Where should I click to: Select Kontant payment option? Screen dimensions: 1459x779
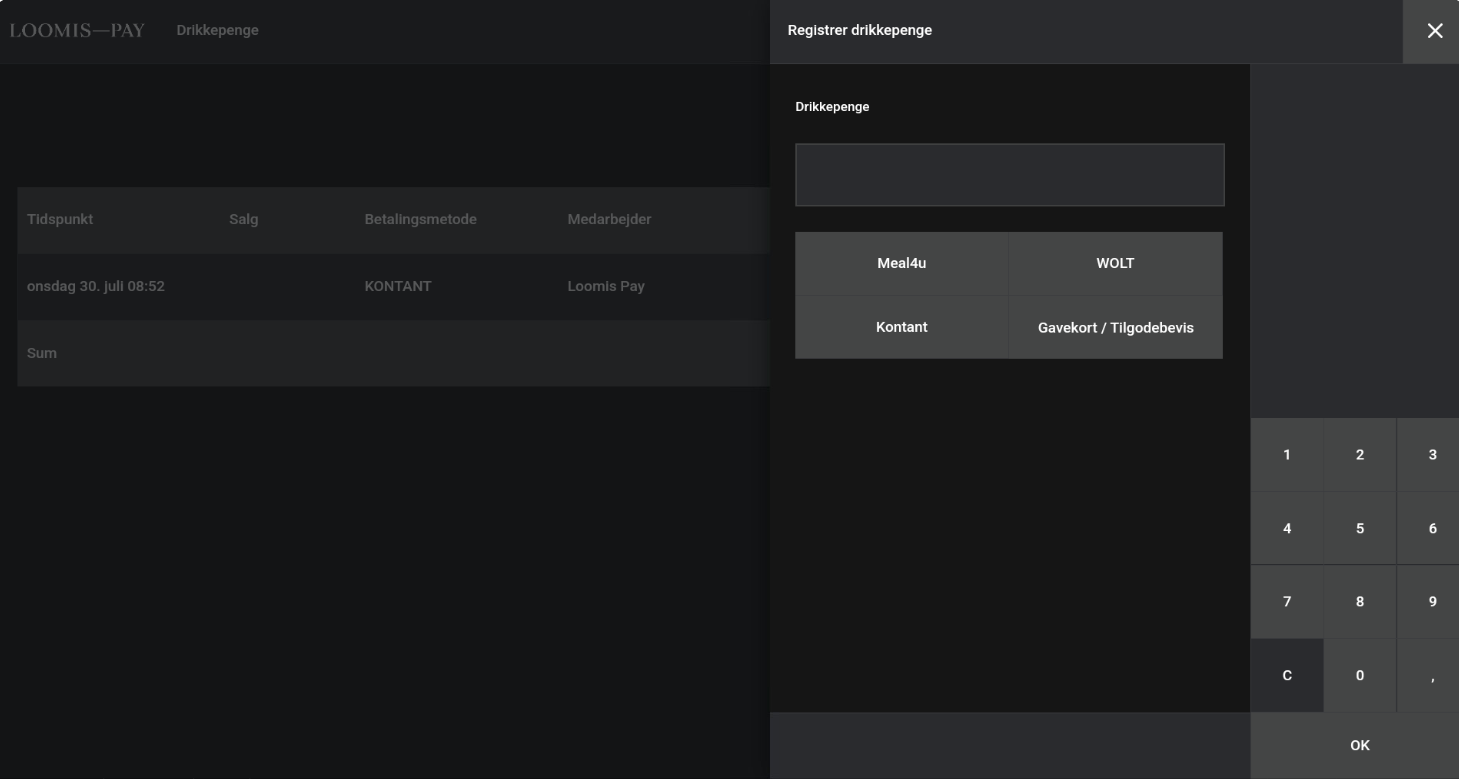coord(901,327)
